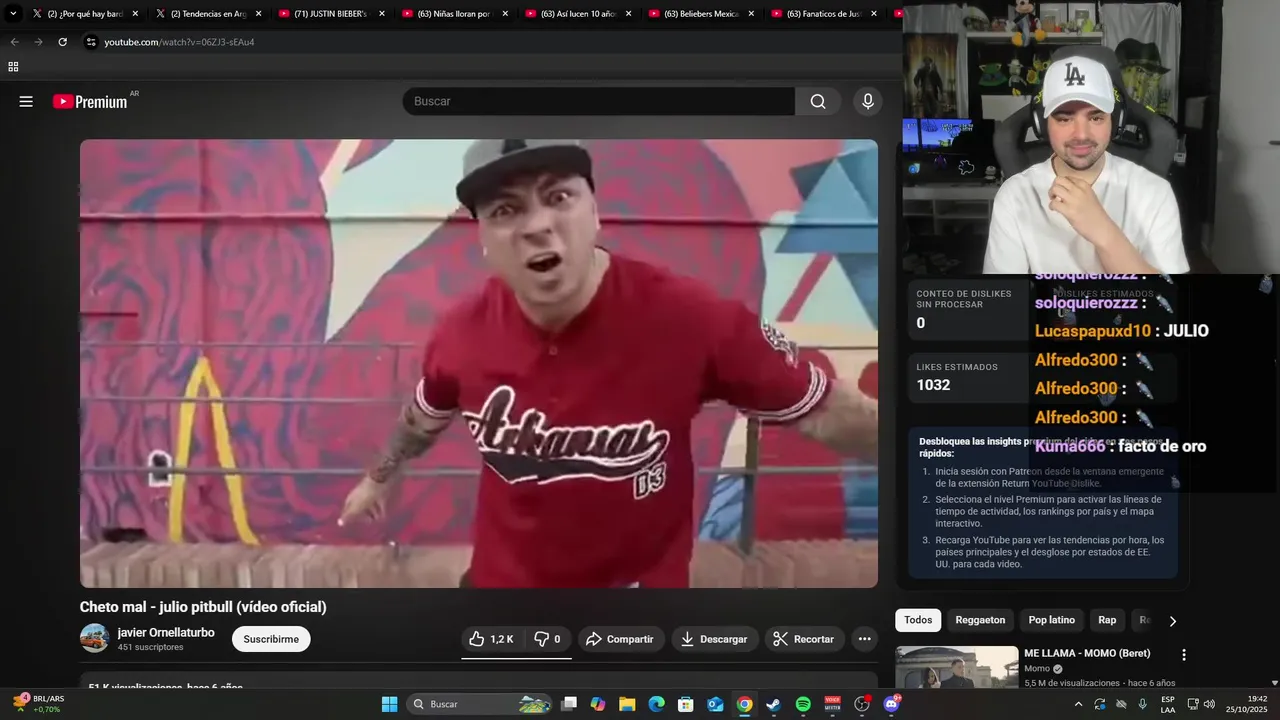The image size is (1280, 720).
Task: Select the Pop latino filter chip
Action: (1052, 620)
